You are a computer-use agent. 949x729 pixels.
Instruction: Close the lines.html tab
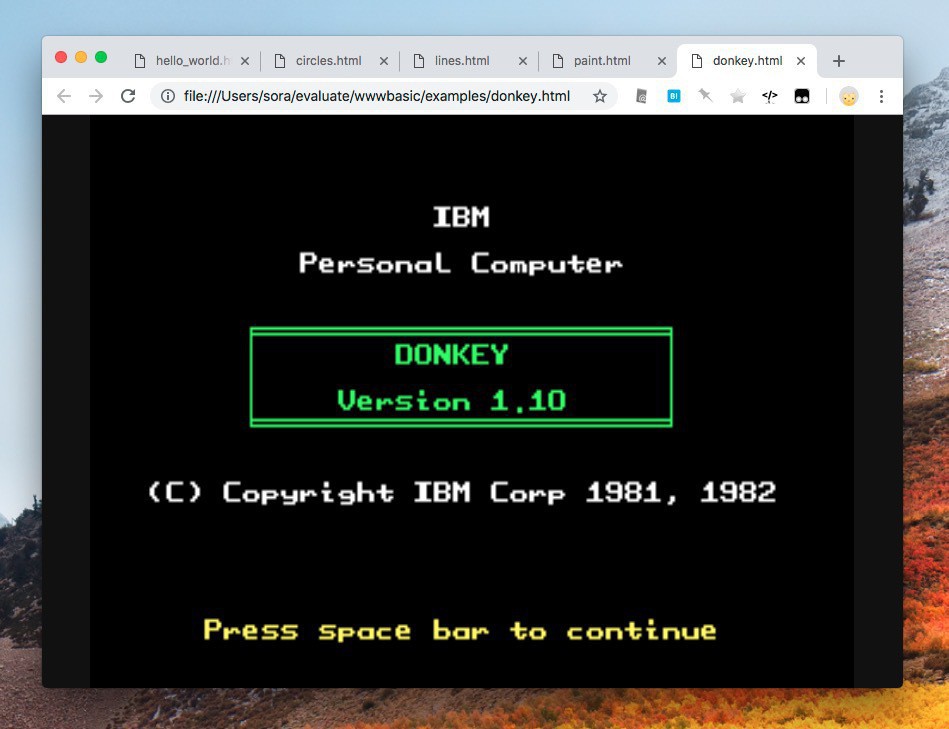pyautogui.click(x=523, y=61)
